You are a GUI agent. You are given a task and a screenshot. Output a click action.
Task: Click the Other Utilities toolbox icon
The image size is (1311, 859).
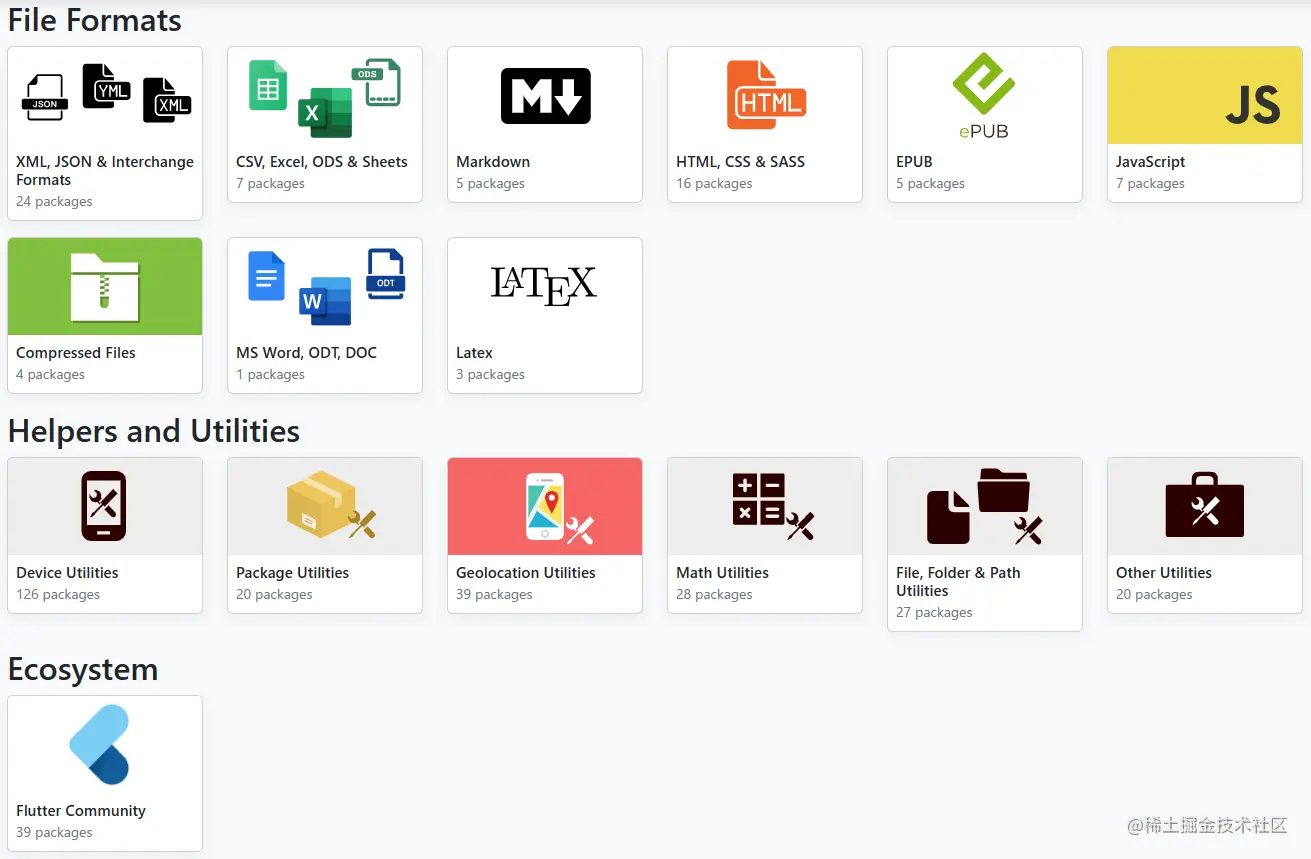pyautogui.click(x=1204, y=506)
